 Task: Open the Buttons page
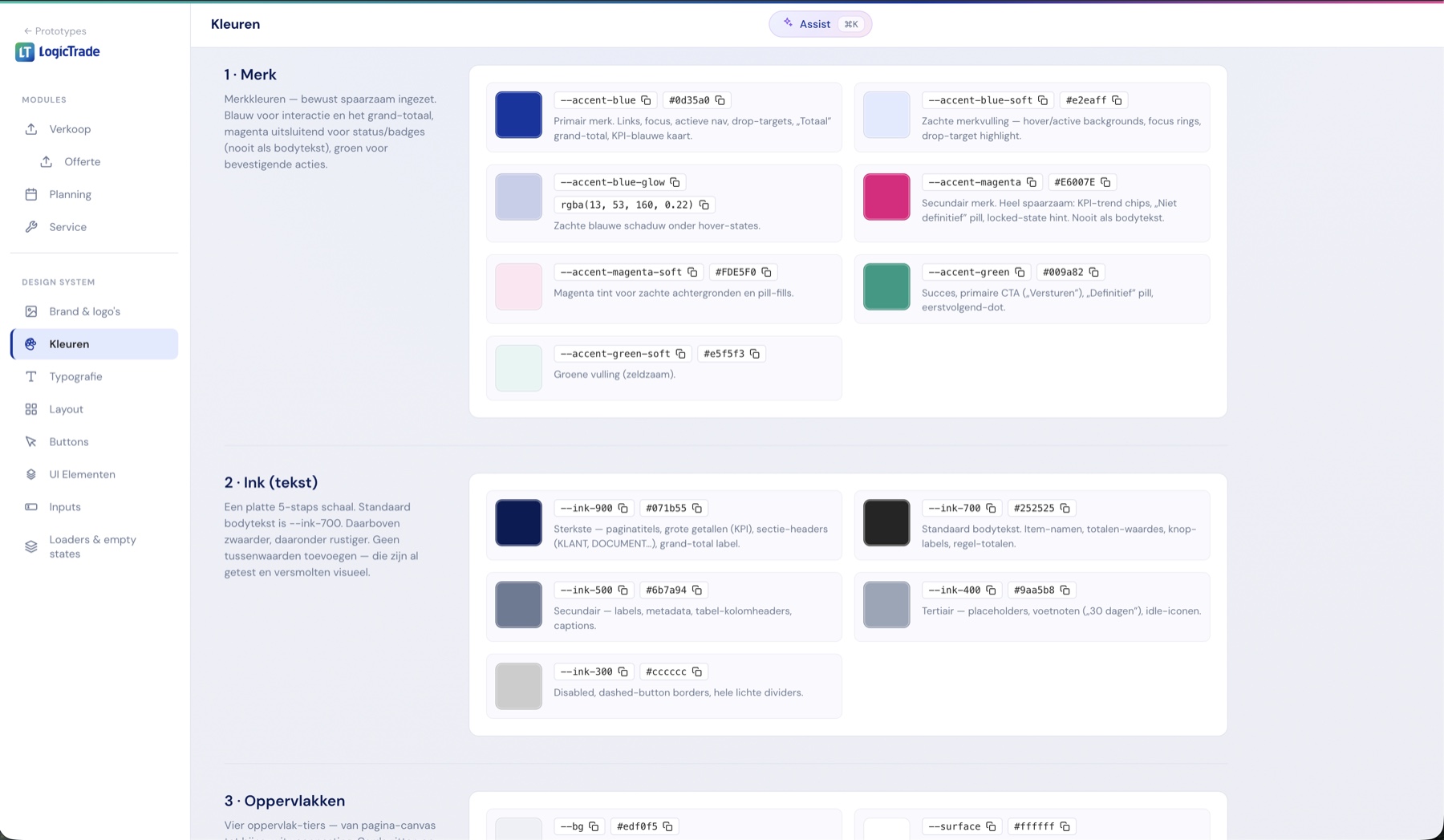click(x=94, y=442)
